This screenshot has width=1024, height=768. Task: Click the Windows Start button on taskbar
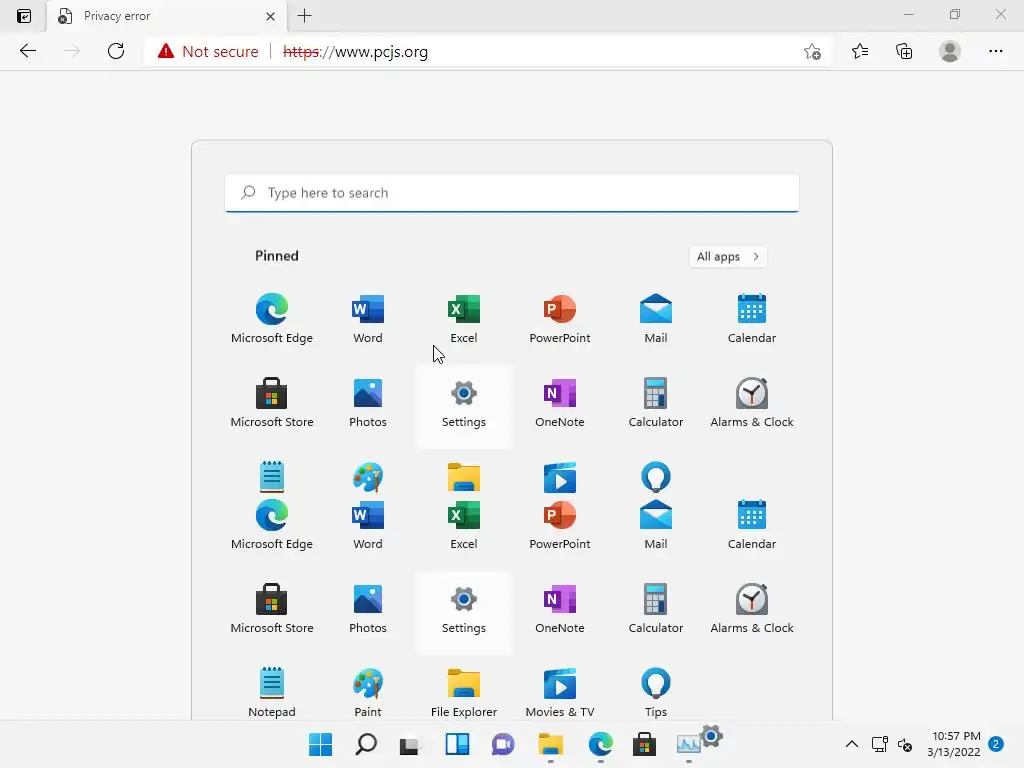coord(321,744)
